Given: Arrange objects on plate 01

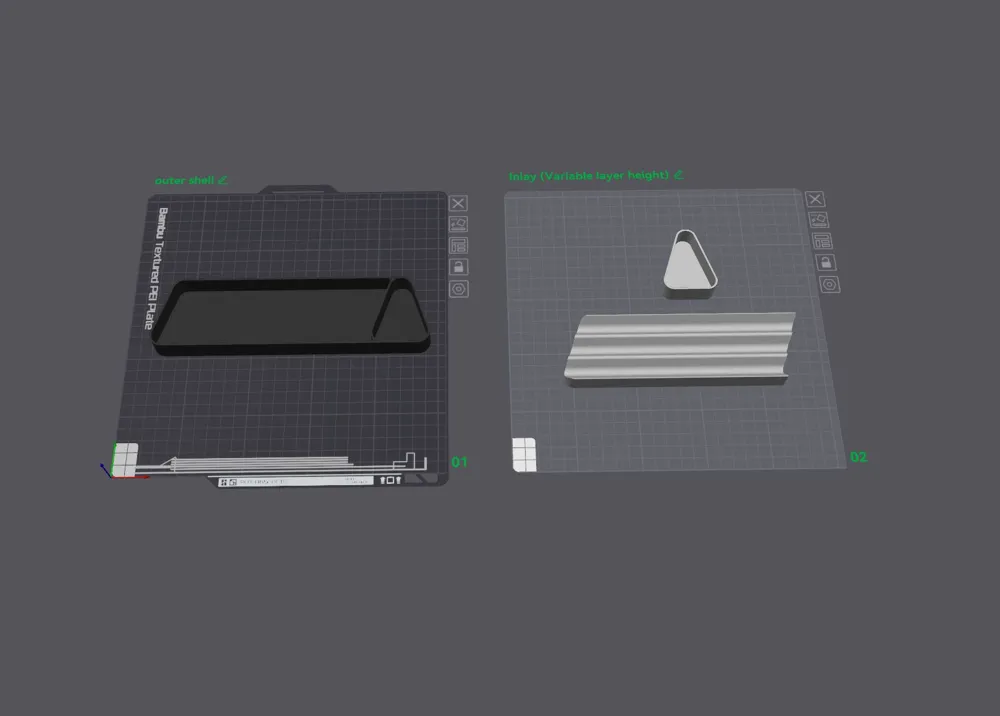Looking at the screenshot, I should pyautogui.click(x=458, y=245).
